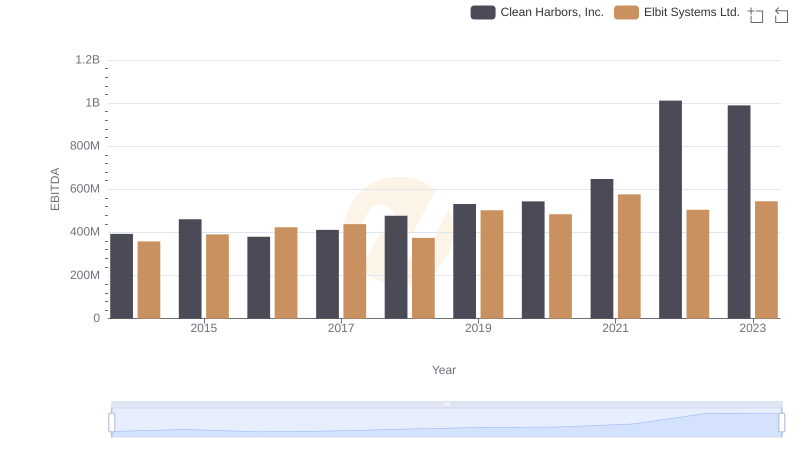Viewport: 800px width, 461px height.
Task: Click the 2019 x-axis label
Action: click(x=478, y=328)
